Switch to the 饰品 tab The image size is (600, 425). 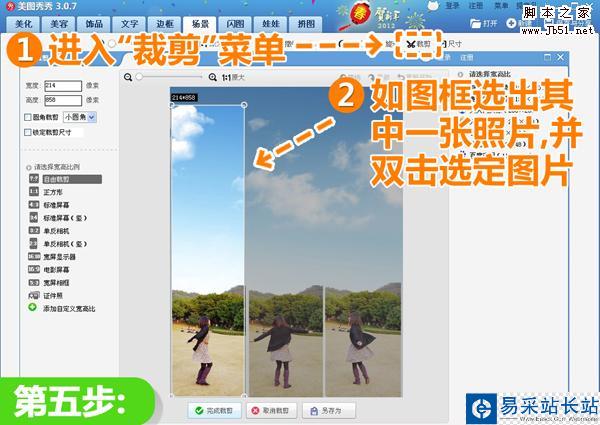point(94,24)
